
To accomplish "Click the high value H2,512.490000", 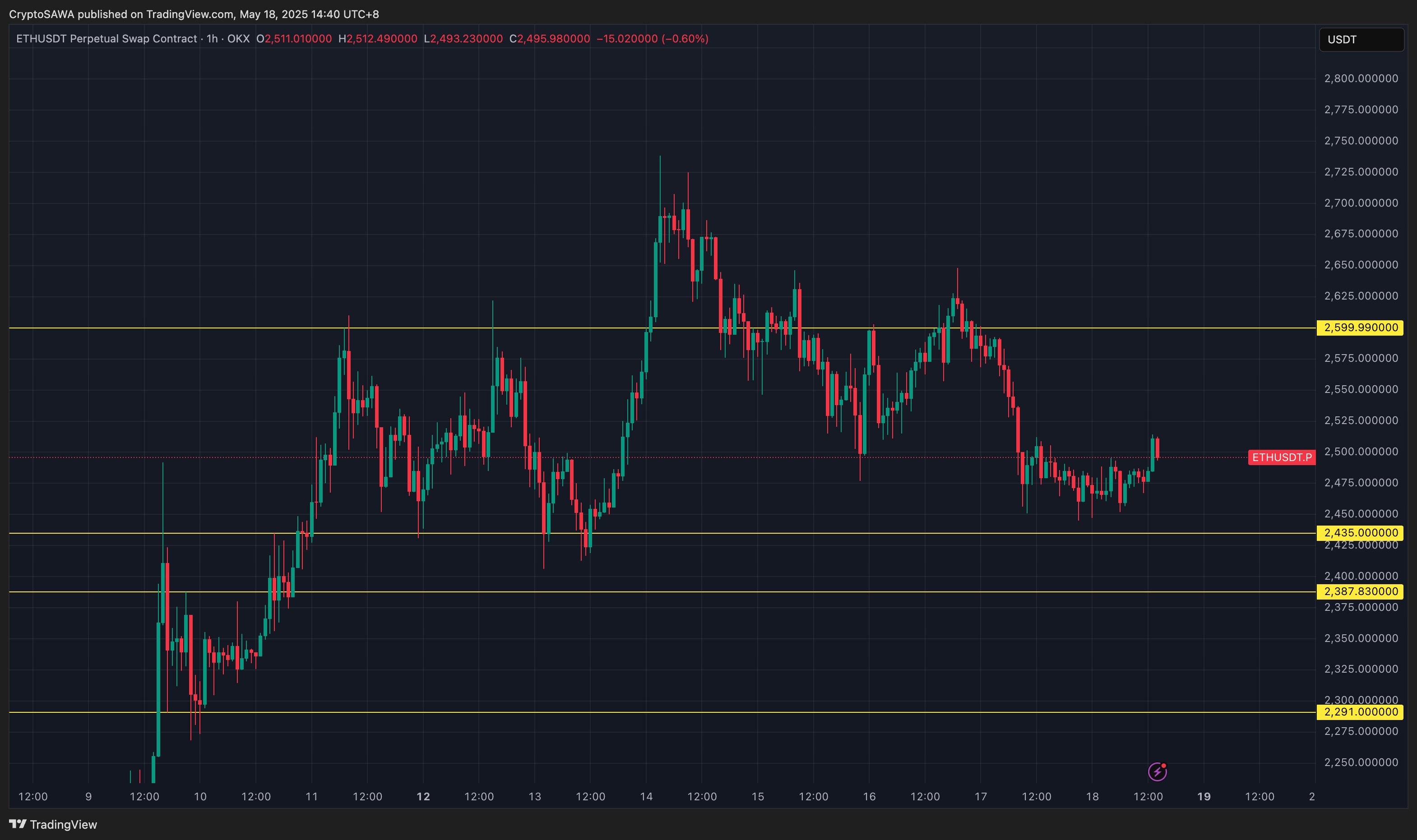I will (378, 38).
